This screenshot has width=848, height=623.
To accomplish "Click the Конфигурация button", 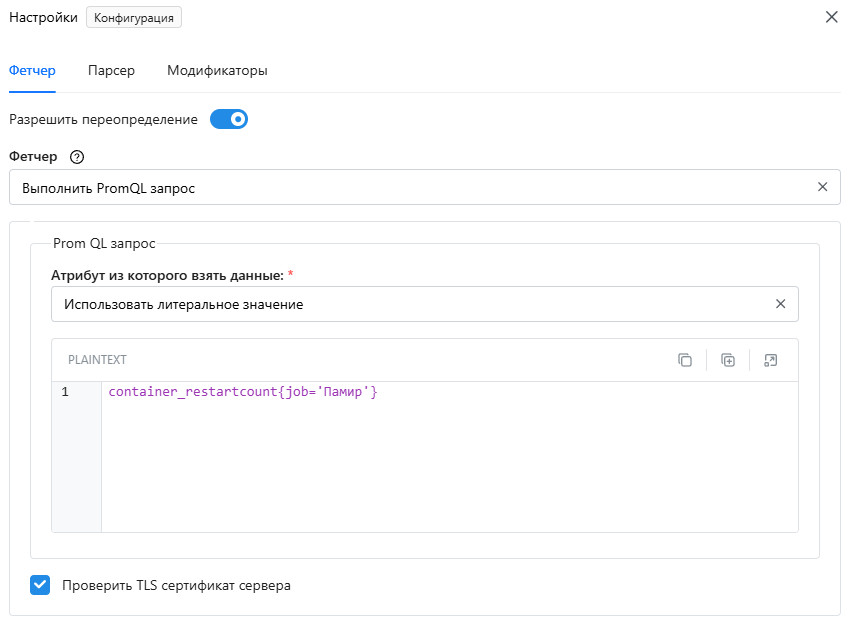I will (134, 17).
